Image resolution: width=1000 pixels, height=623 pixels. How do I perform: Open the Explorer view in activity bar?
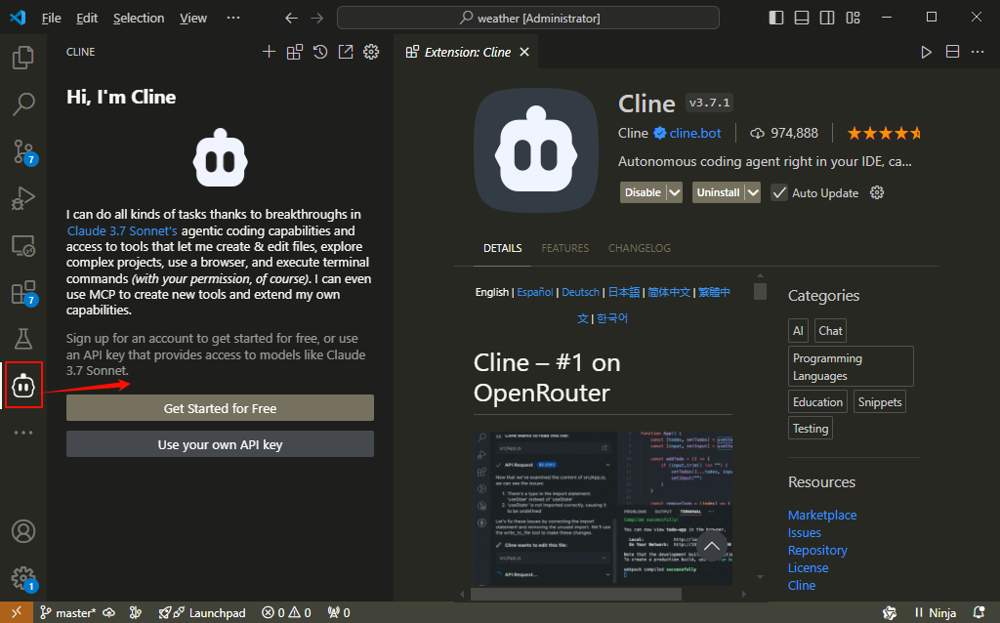(x=23, y=58)
